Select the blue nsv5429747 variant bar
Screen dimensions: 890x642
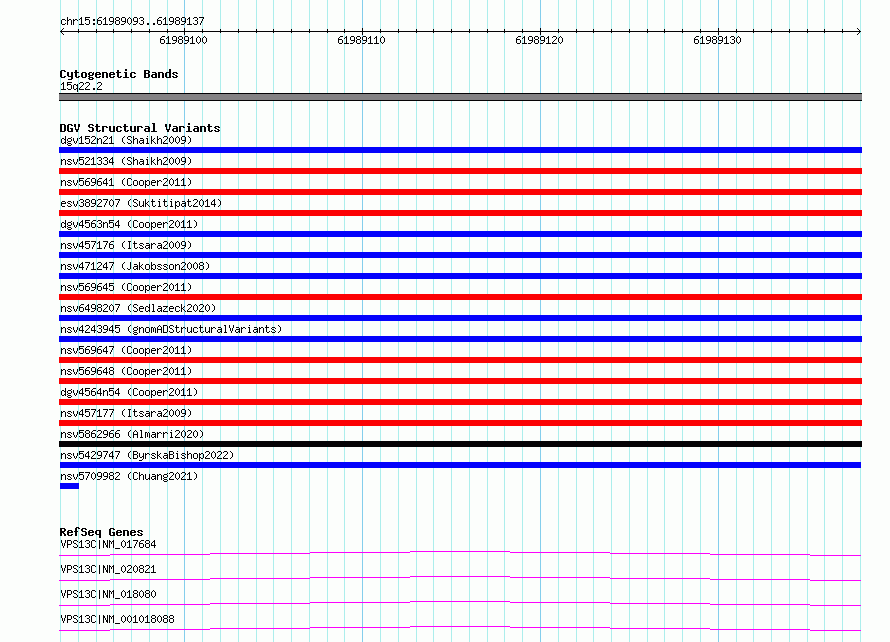pyautogui.click(x=460, y=465)
